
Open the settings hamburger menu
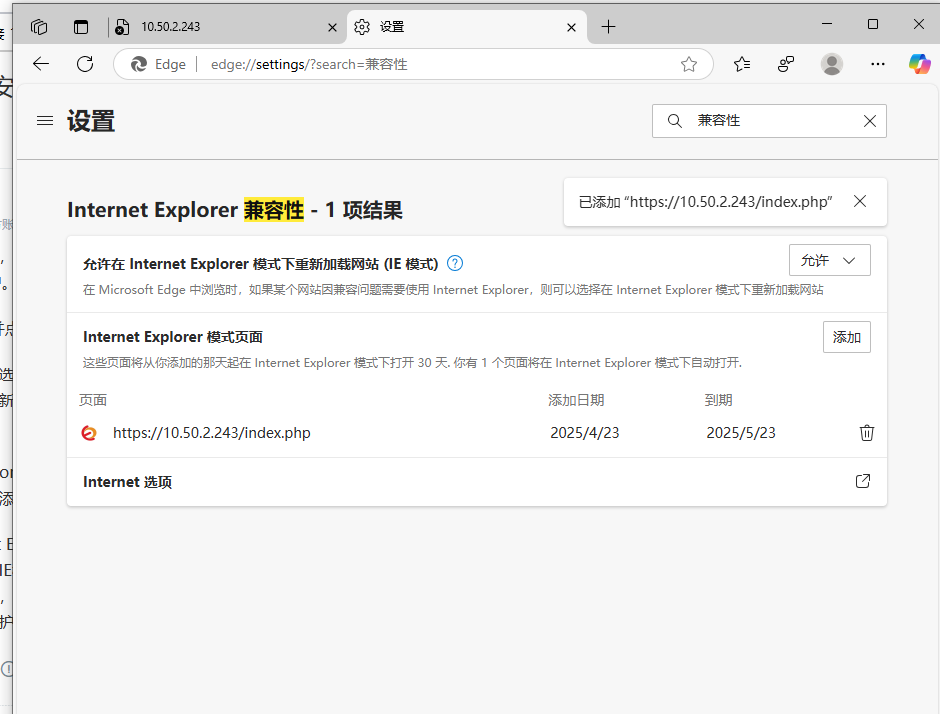pyautogui.click(x=45, y=120)
